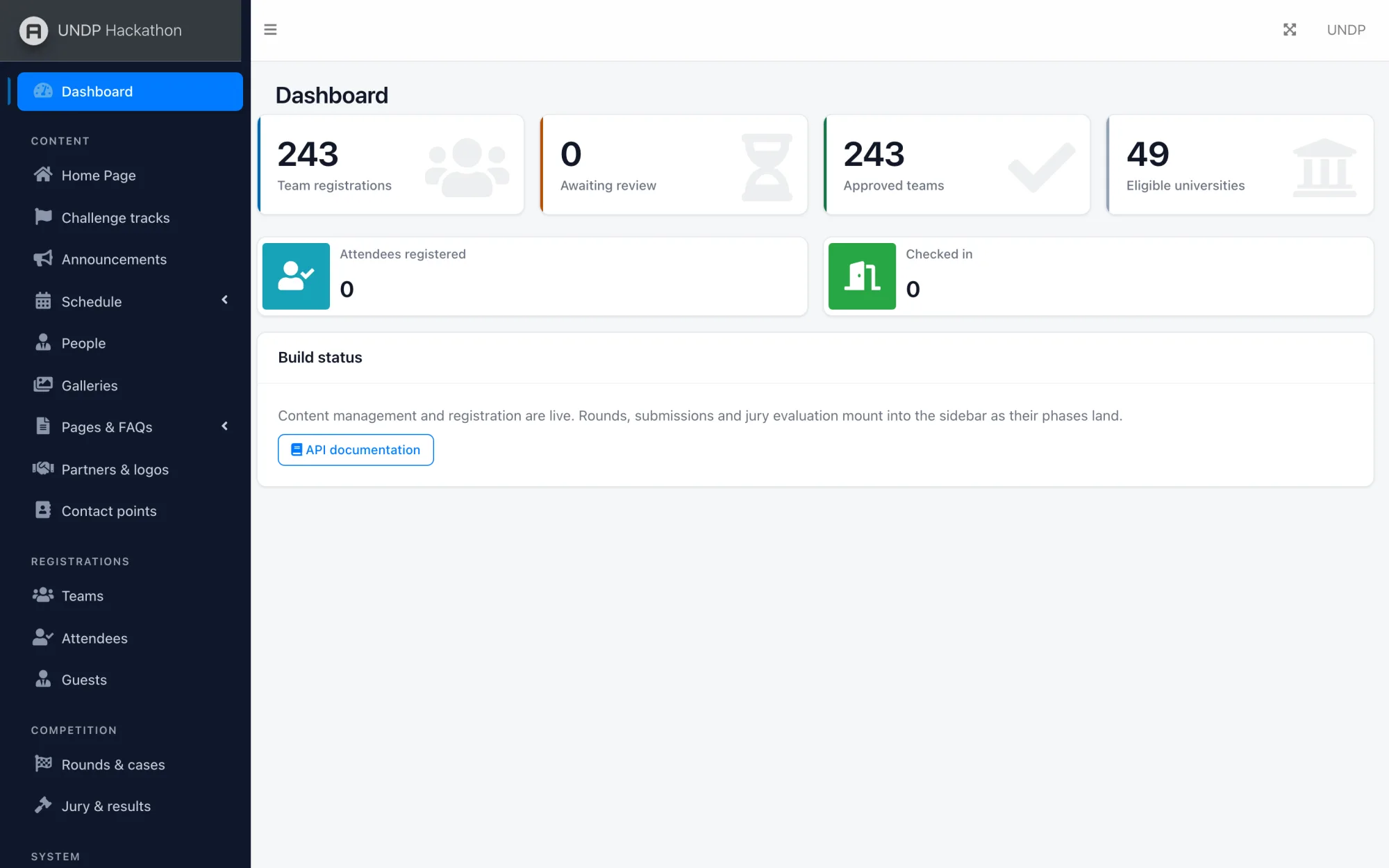
Task: Open the Galleries menu label
Action: pyautogui.click(x=90, y=386)
